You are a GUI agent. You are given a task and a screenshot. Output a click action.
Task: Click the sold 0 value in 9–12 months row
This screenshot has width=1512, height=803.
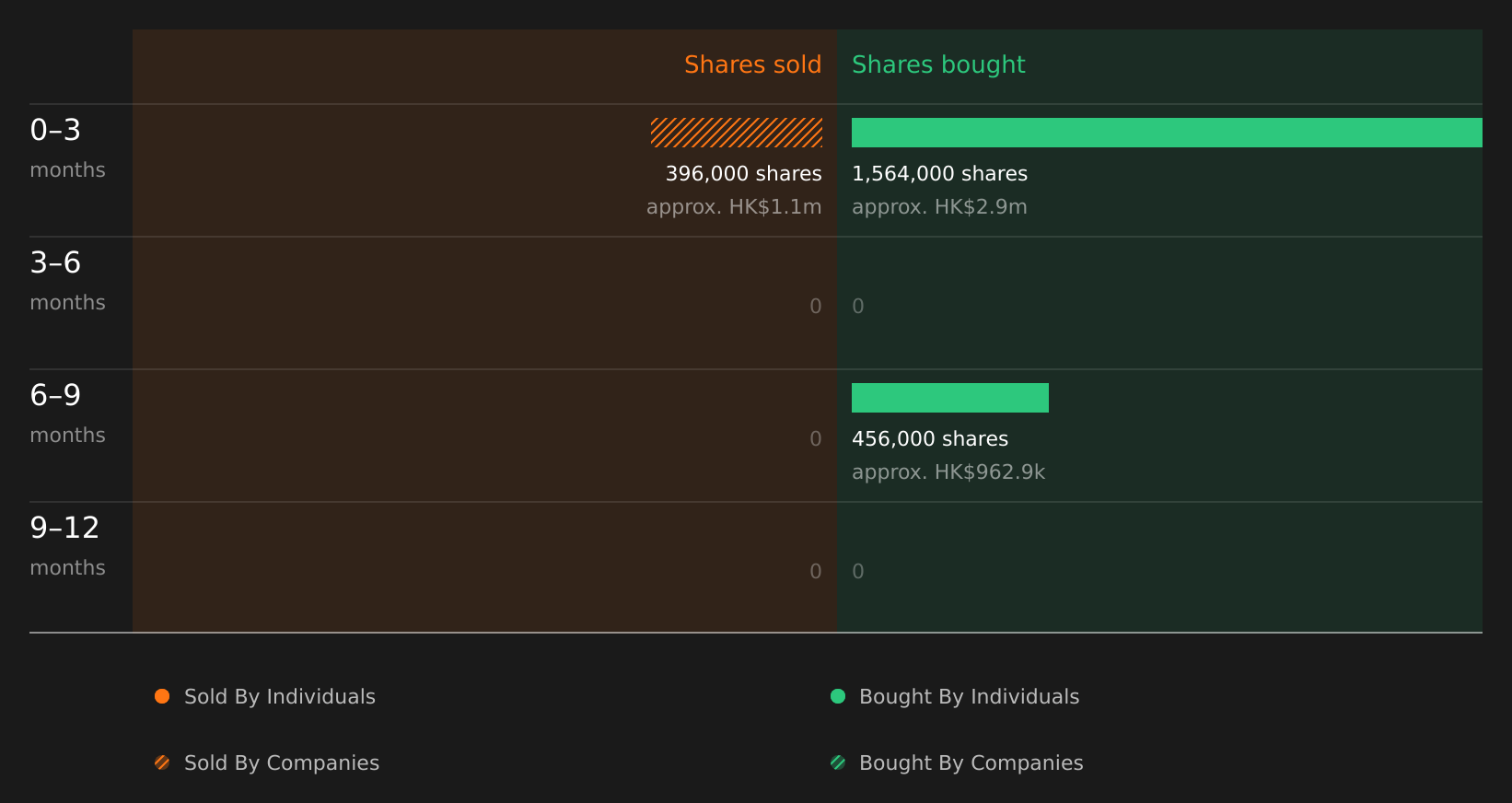coord(816,572)
